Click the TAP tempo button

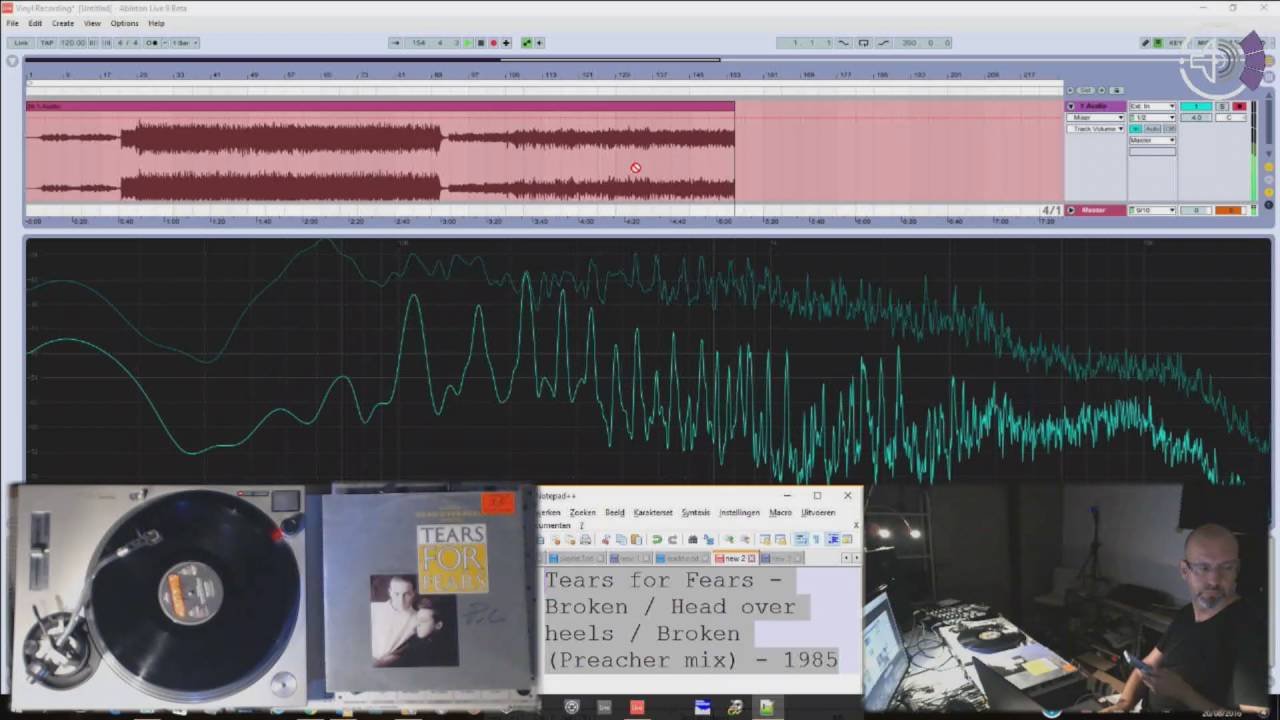coord(47,43)
